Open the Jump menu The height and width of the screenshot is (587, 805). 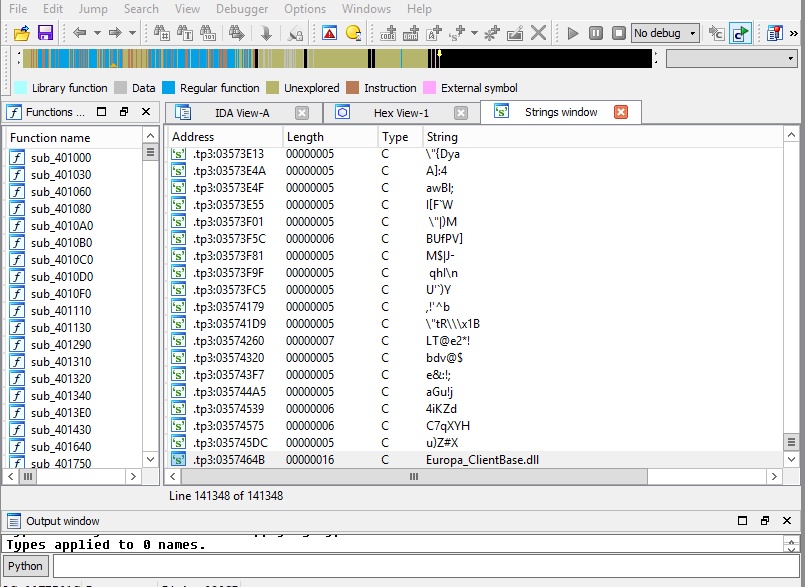(93, 9)
